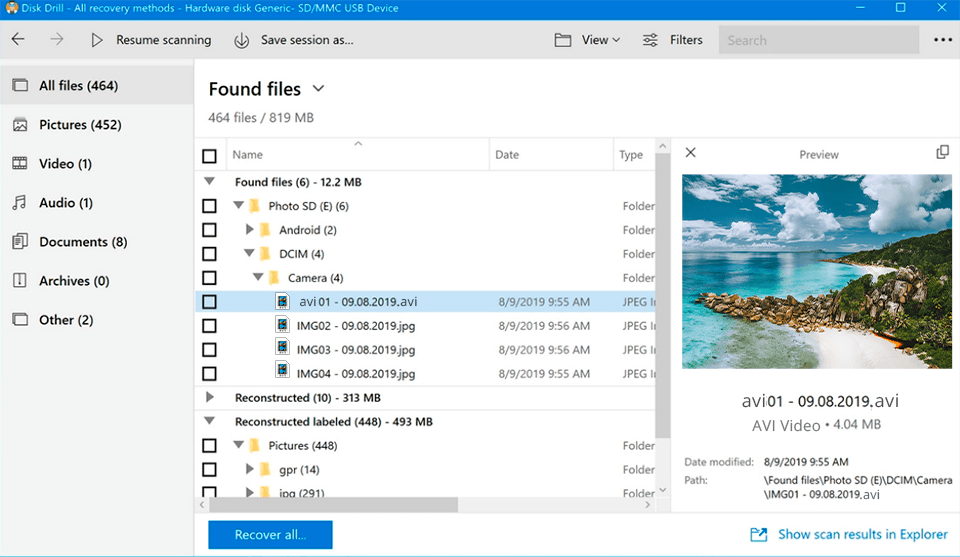Click the Photo SD (E) folder icon

point(255,206)
